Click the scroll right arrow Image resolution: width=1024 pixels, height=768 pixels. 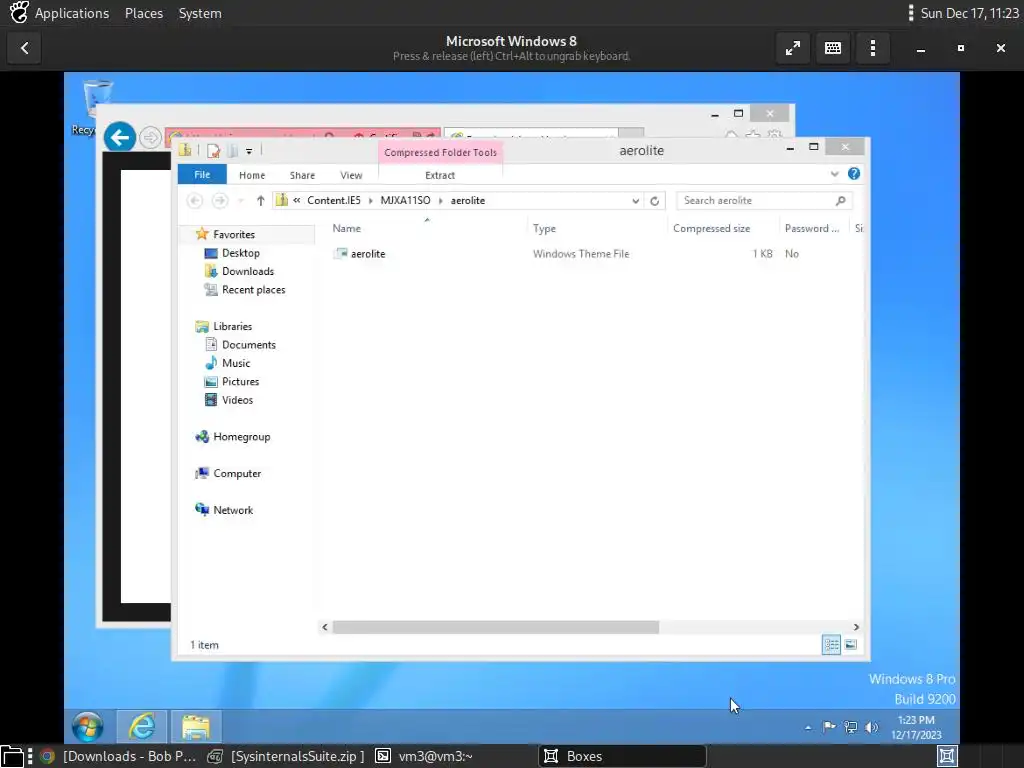pyautogui.click(x=856, y=627)
